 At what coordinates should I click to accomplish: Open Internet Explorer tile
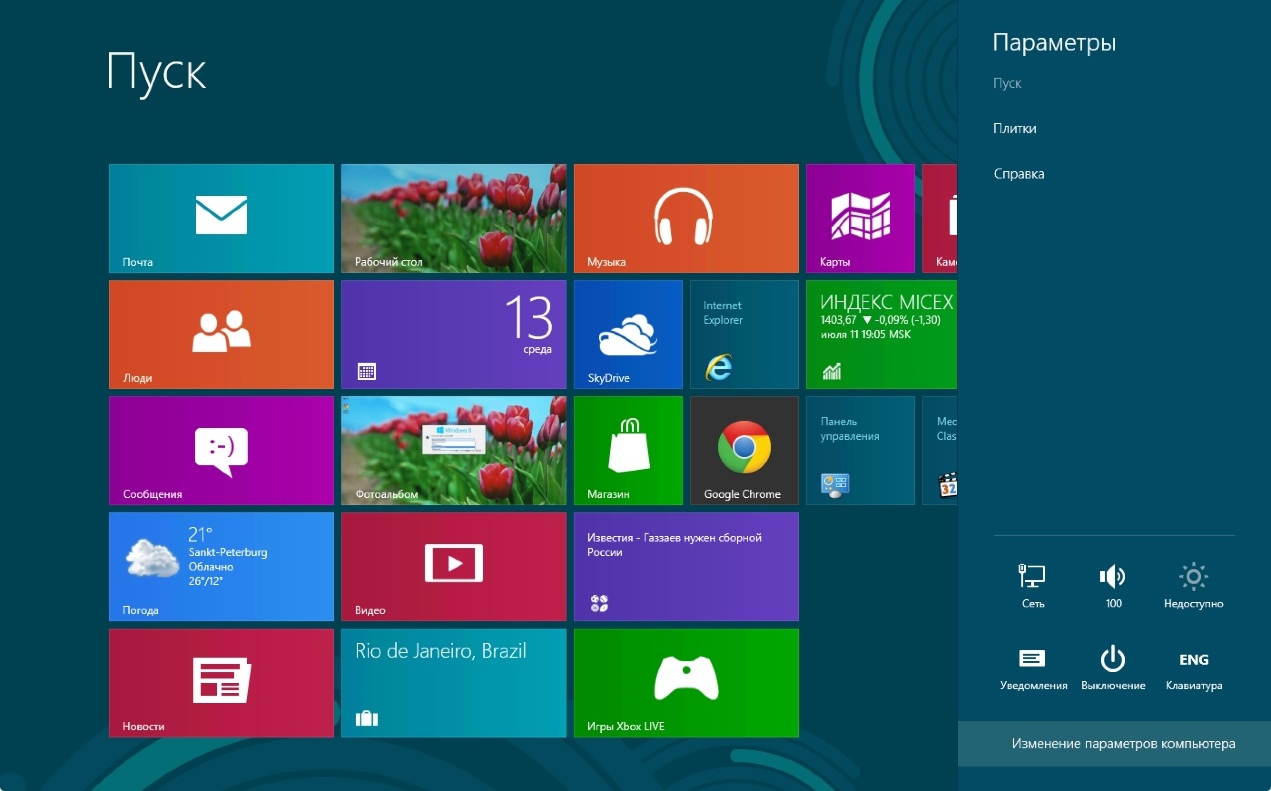[x=744, y=334]
